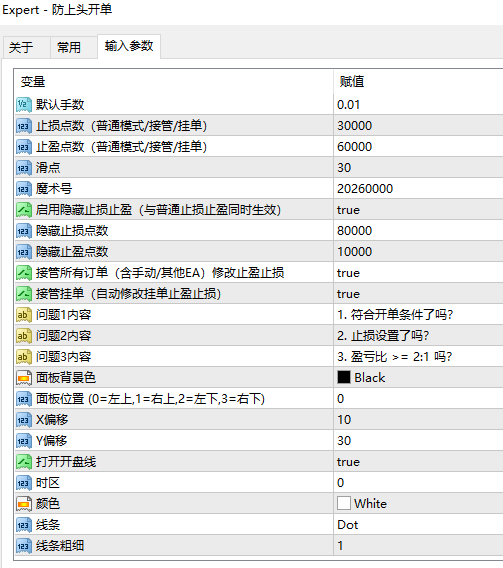Screen dimensions: 503x568
Task: Click the 30000 stop-loss points value field
Action: pyautogui.click(x=418, y=126)
